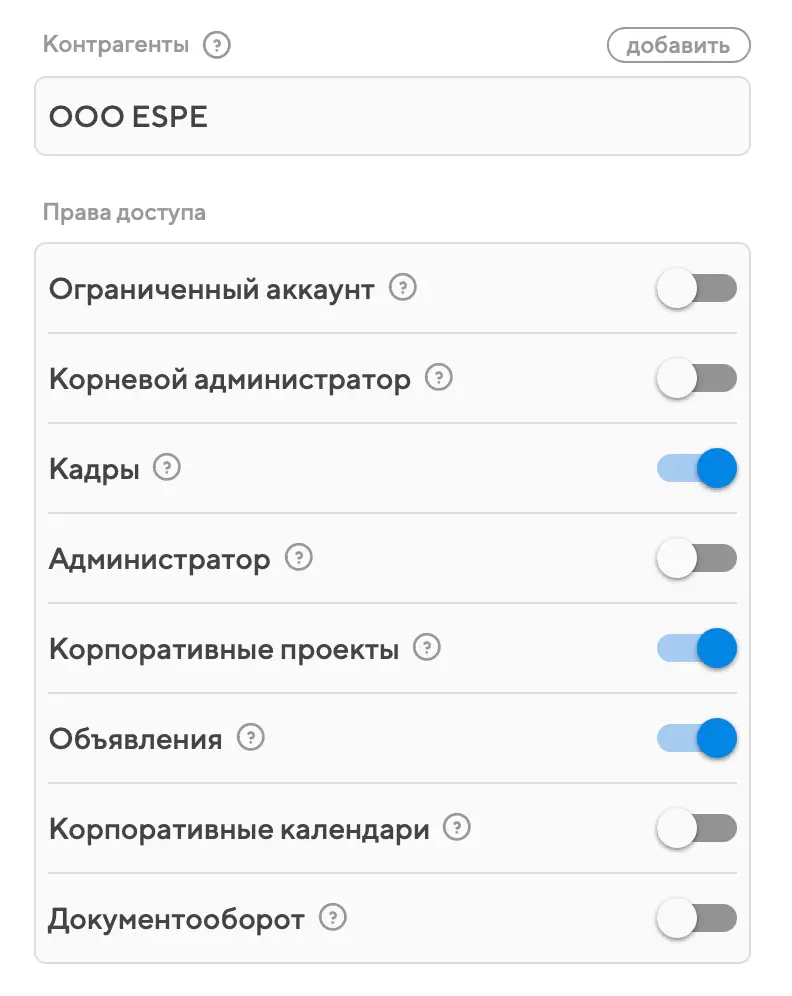This screenshot has height=996, width=792.
Task: Disable the Кадры access toggle
Action: point(696,468)
